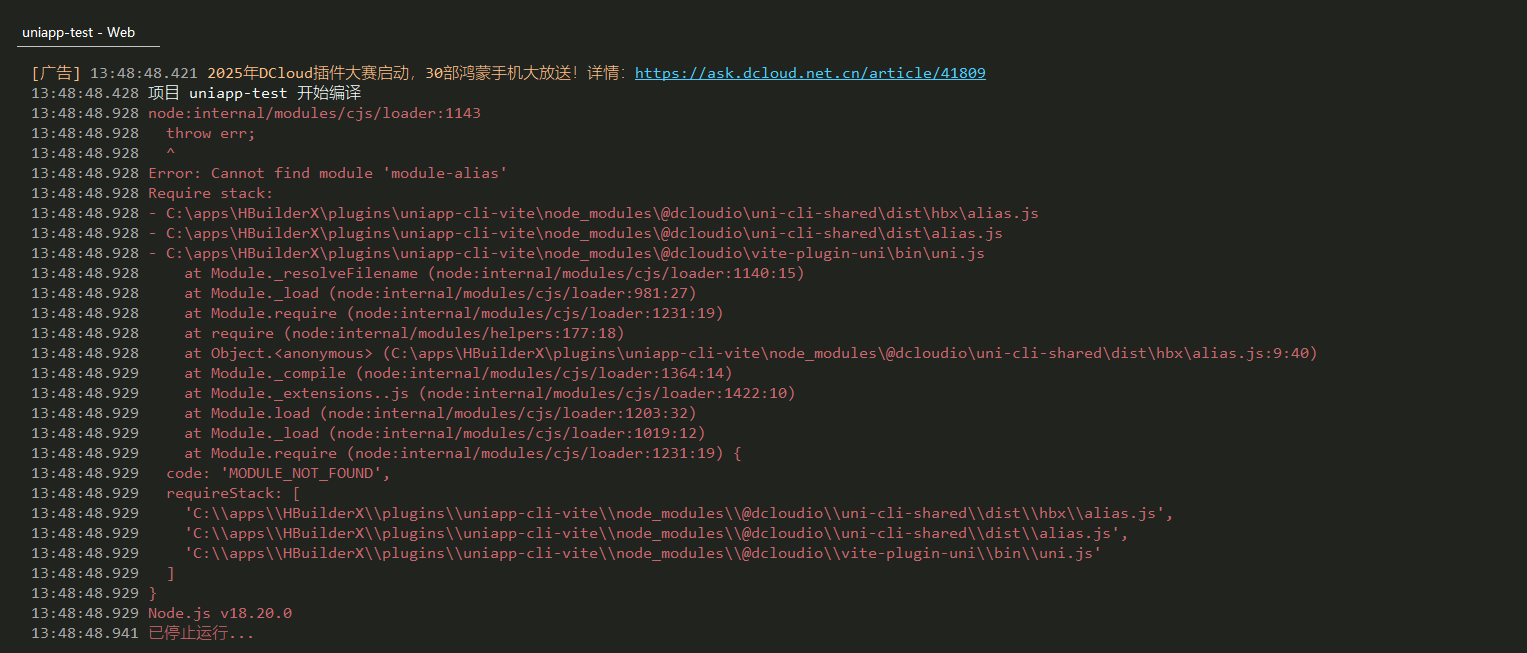Screen dimensions: 1527x653
Task: Click the 'at Module._extensions..js' stack line
Action: tap(490, 393)
